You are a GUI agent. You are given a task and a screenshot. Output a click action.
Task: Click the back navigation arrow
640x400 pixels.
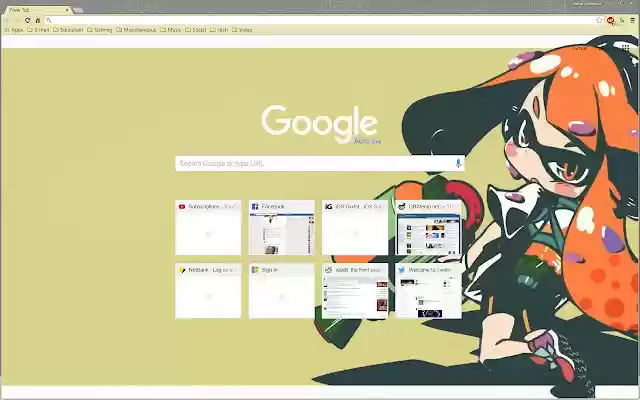[x=7, y=20]
